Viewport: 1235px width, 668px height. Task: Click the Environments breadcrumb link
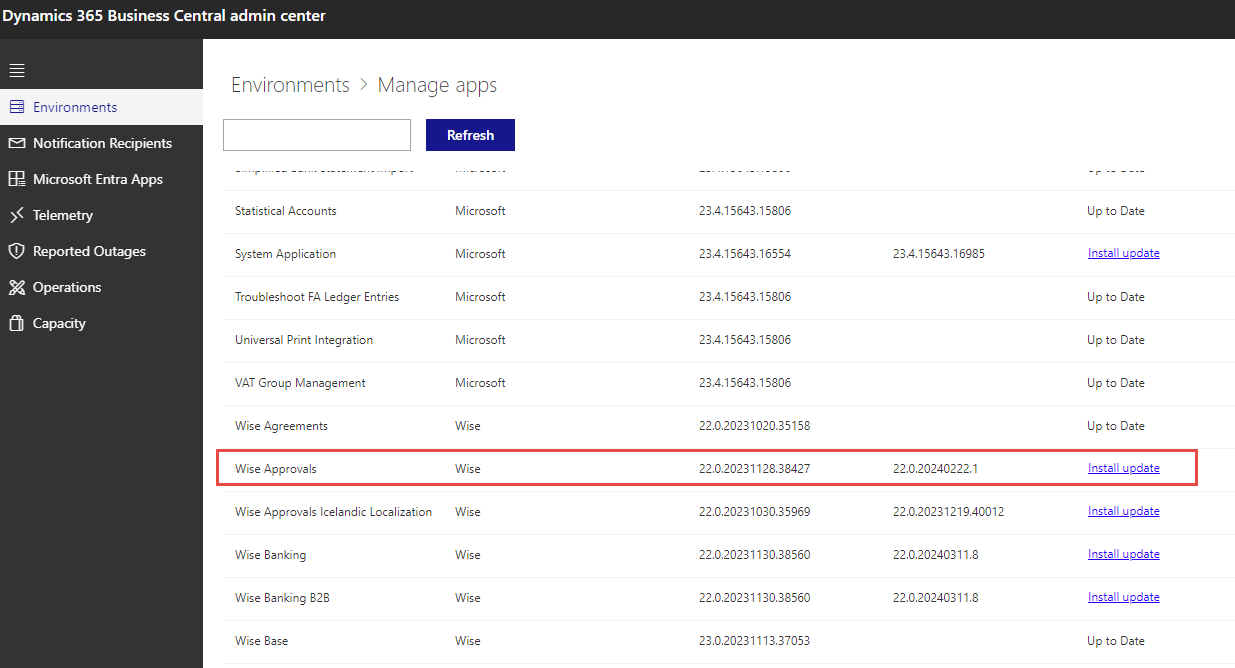[290, 85]
